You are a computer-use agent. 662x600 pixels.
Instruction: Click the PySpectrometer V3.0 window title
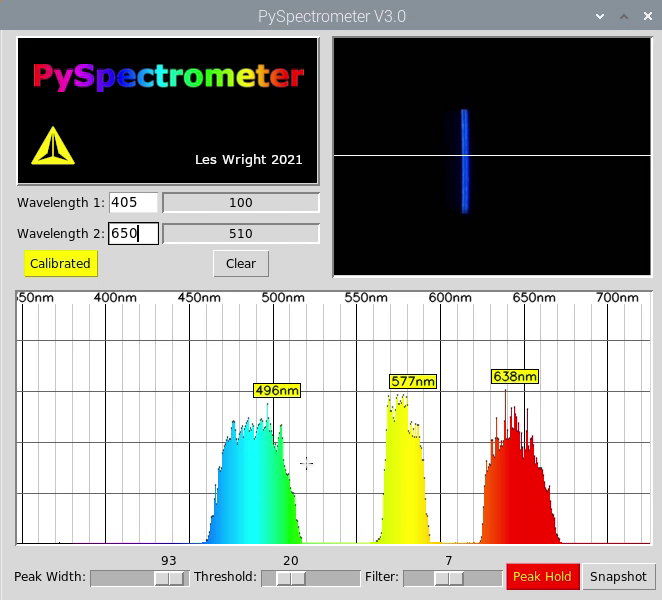click(332, 16)
